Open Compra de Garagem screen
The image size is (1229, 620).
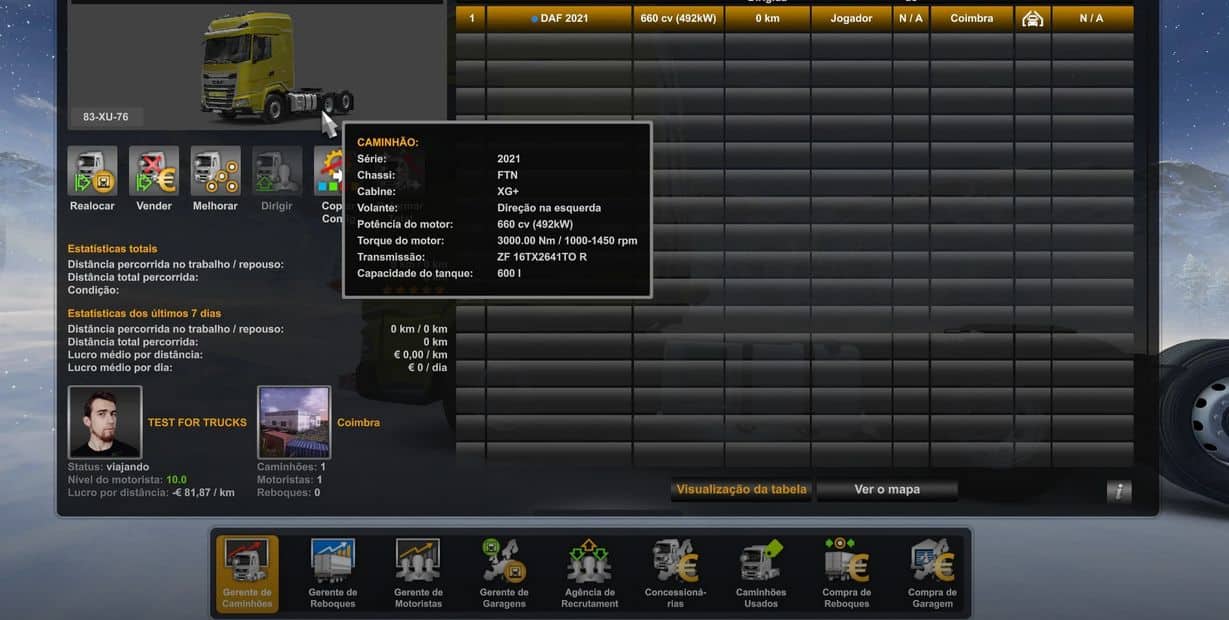932,572
